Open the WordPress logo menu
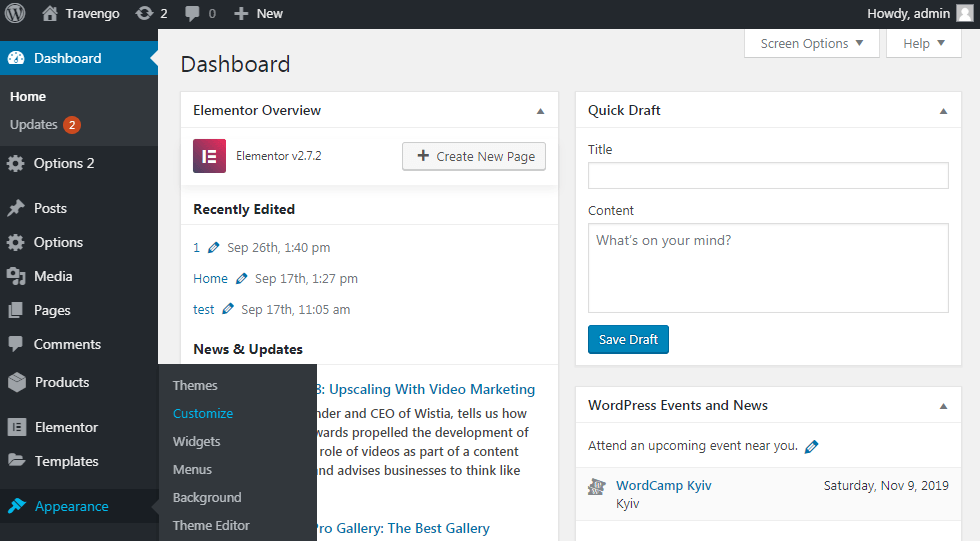Image resolution: width=980 pixels, height=541 pixels. (x=15, y=13)
